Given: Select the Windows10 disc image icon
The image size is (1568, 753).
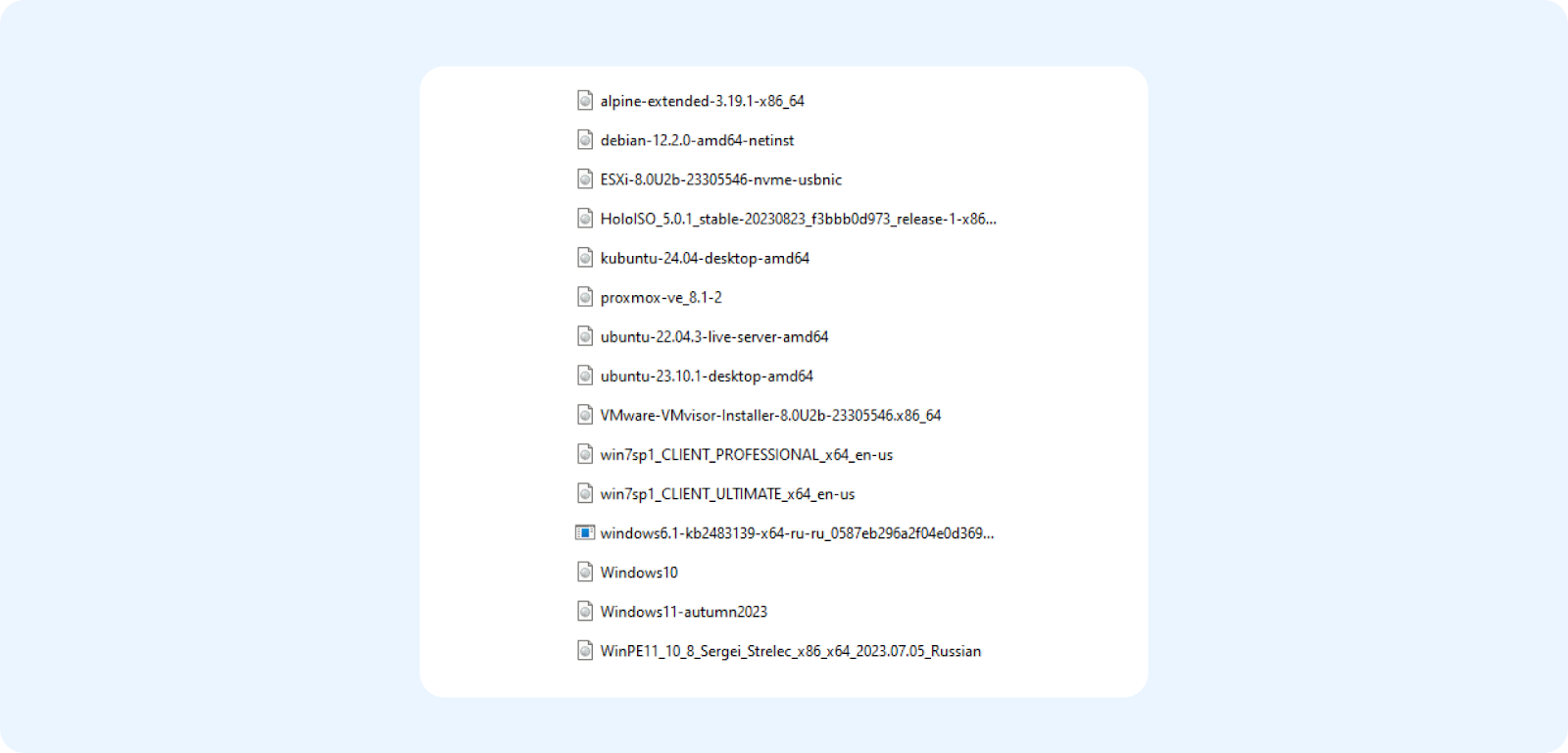Looking at the screenshot, I should coord(585,572).
